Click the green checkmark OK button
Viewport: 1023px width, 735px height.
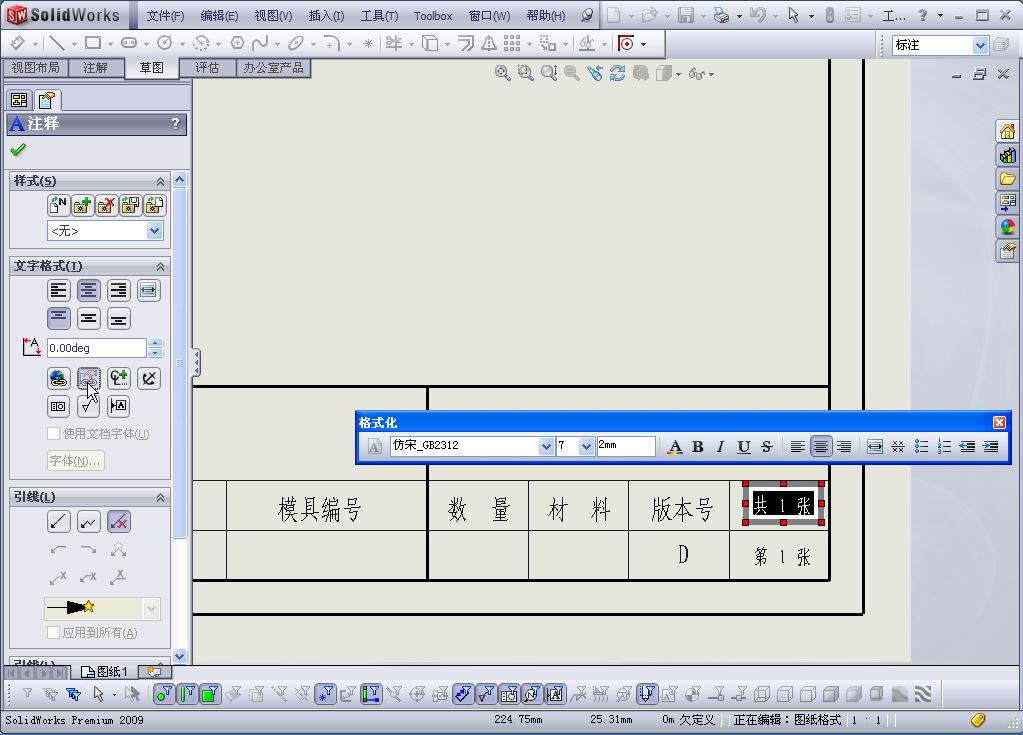[18, 150]
